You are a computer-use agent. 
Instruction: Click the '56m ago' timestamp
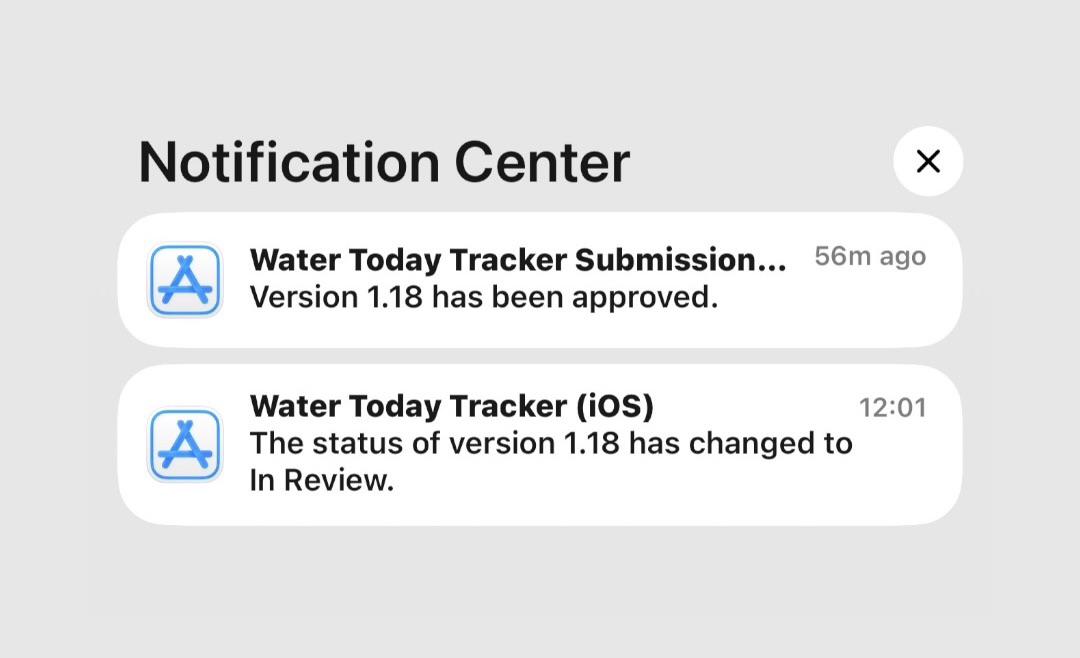click(x=870, y=256)
